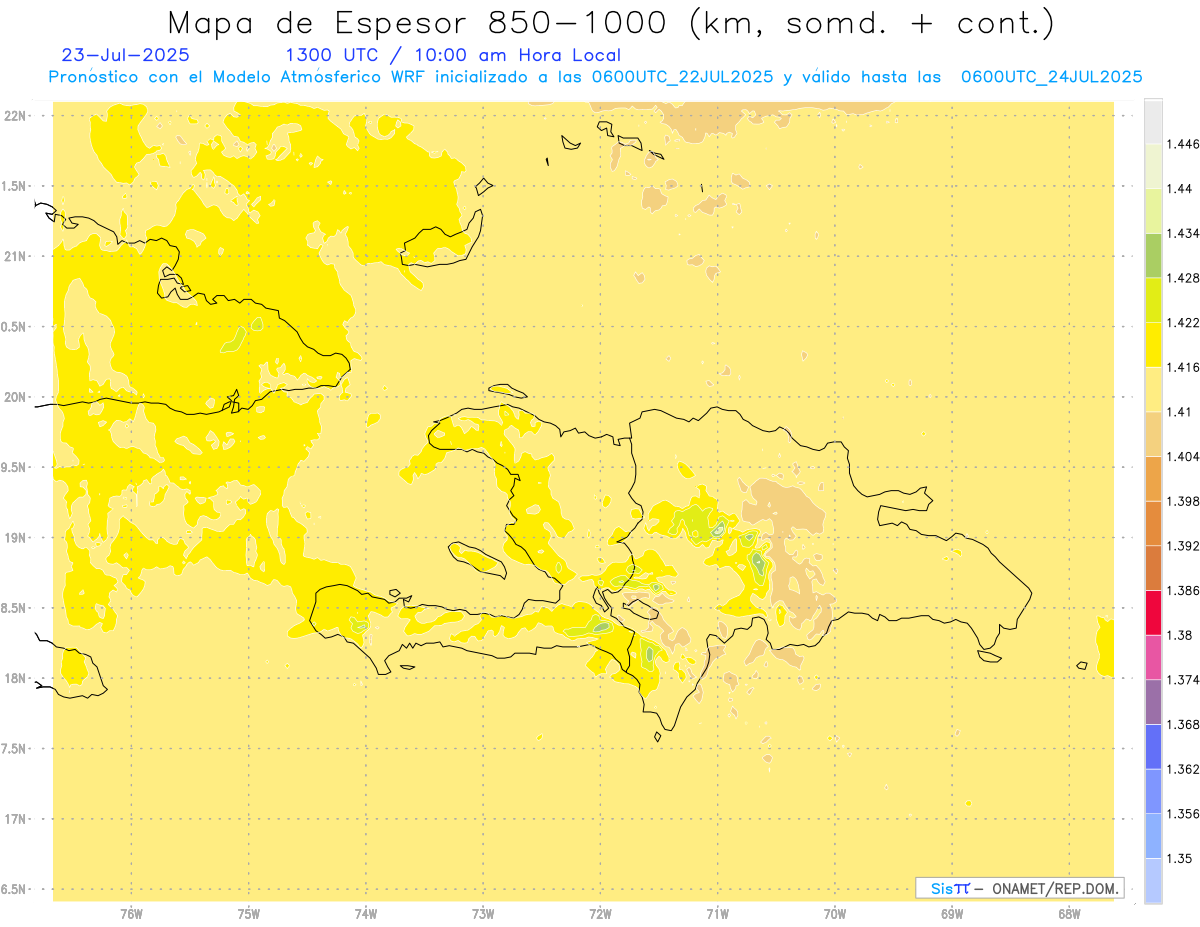Click the '22N' latitude label

[x=17, y=116]
